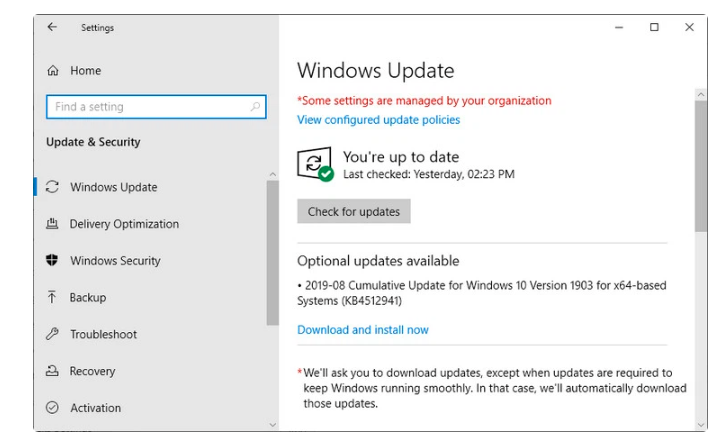The width and height of the screenshot is (718, 442).
Task: Click the back arrow icon
Action: point(53,28)
